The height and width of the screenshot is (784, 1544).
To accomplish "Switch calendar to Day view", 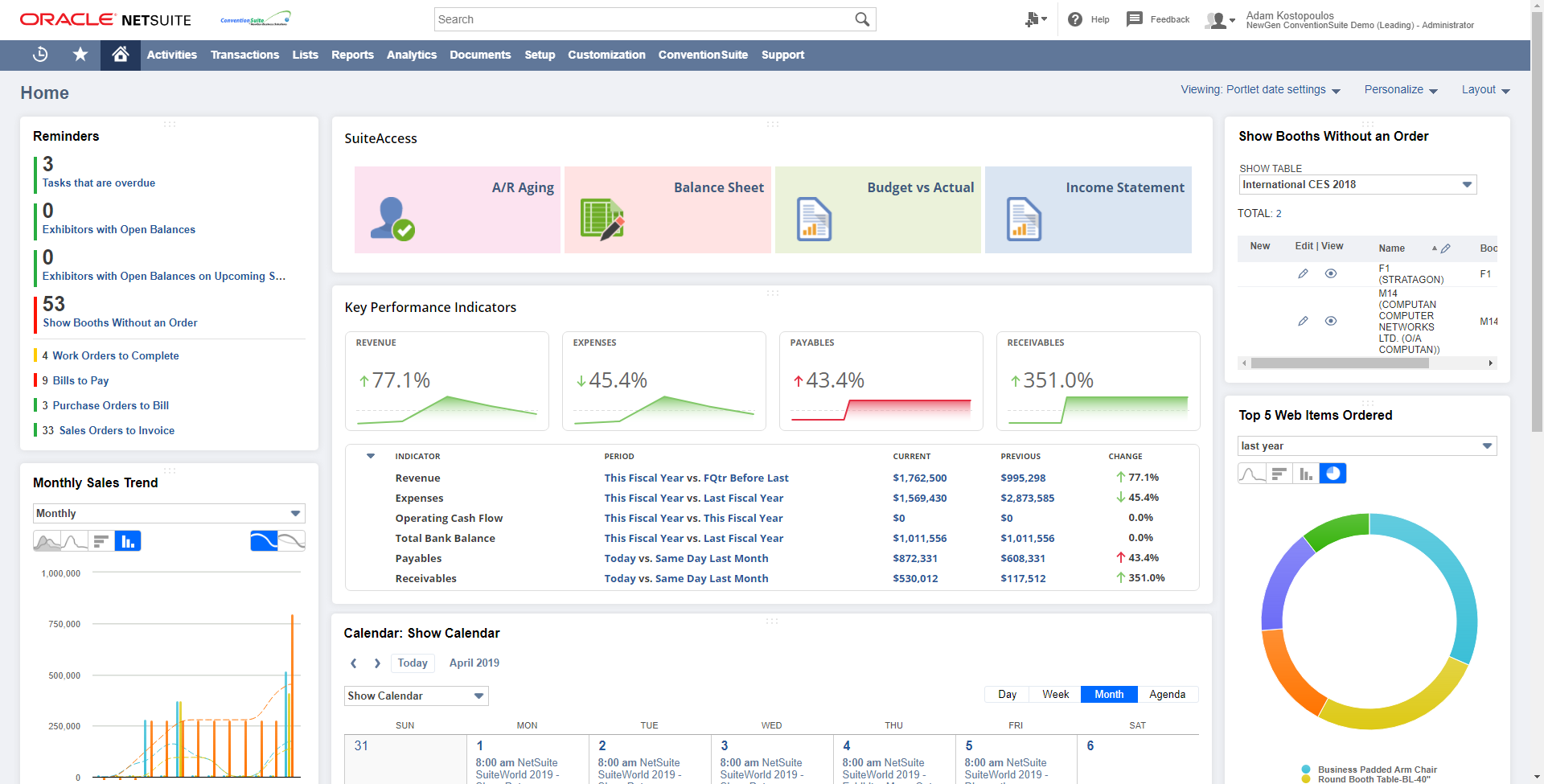I will (1008, 694).
